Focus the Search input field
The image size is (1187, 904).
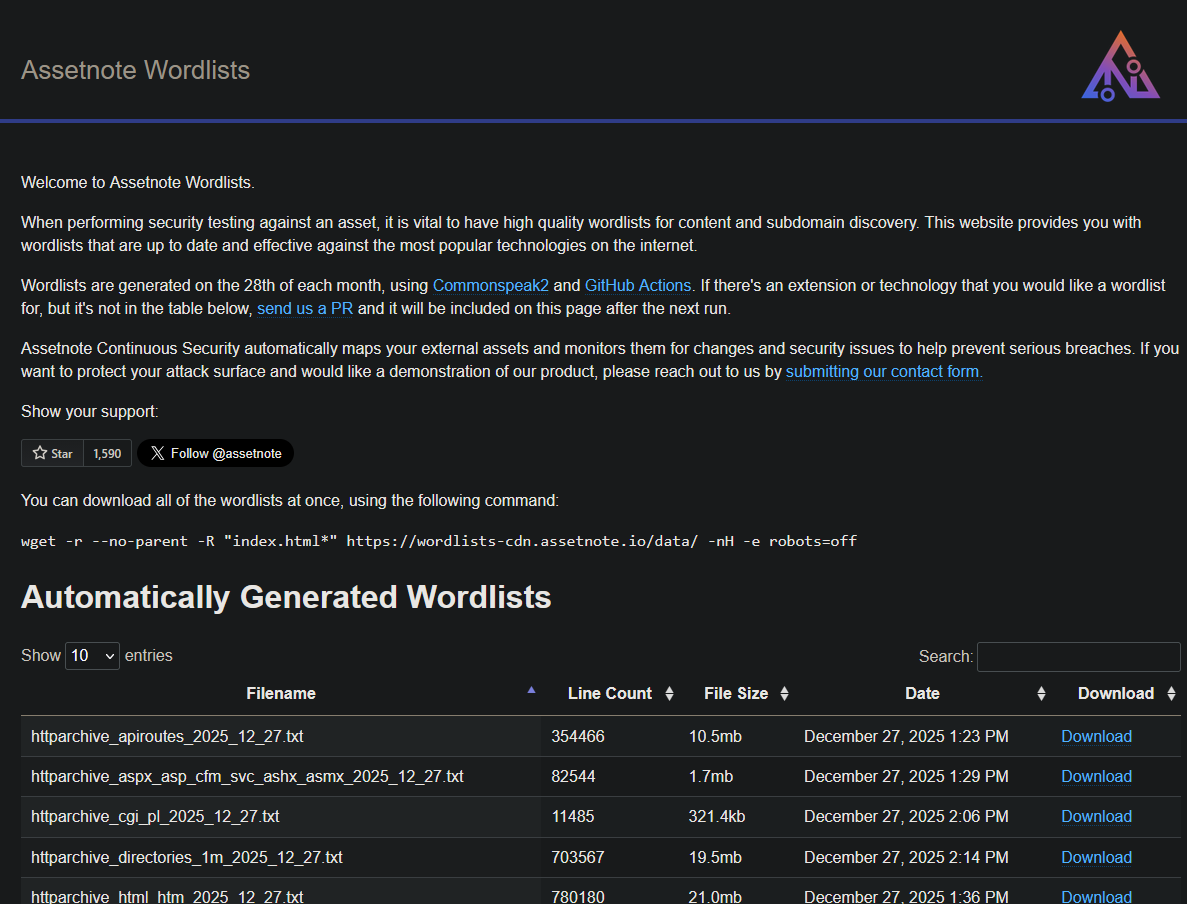click(x=1079, y=656)
